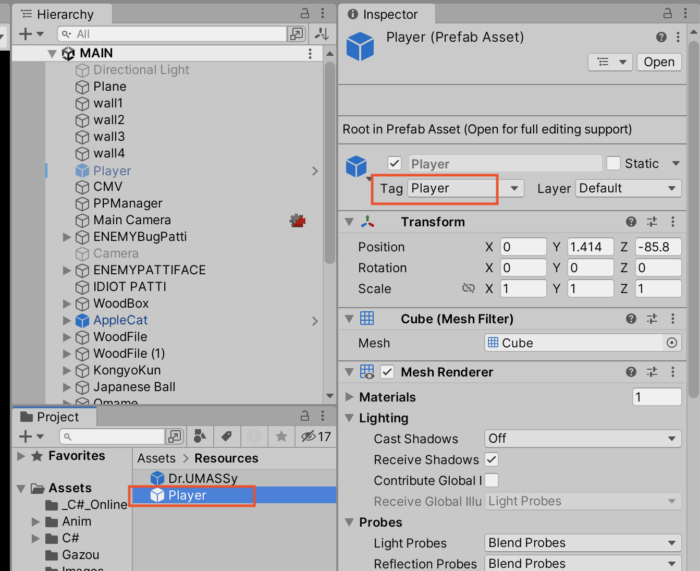Open Light Probes Blend Probes dropdown
The width and height of the screenshot is (700, 571).
[x=583, y=543]
